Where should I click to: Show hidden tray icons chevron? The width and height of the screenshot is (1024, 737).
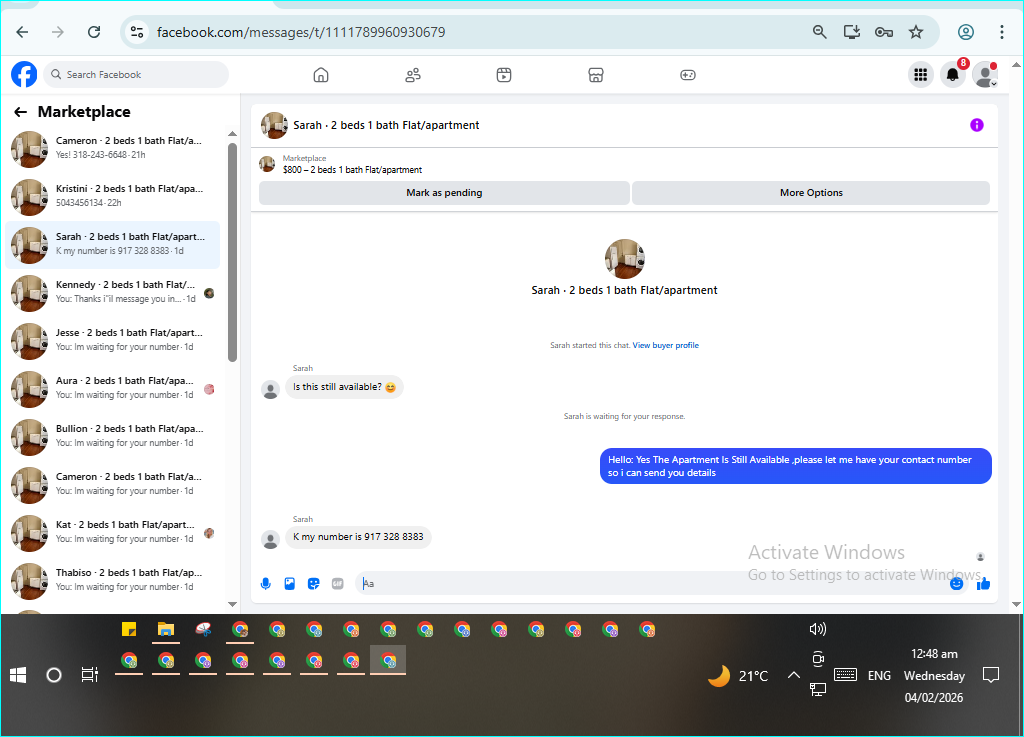793,675
